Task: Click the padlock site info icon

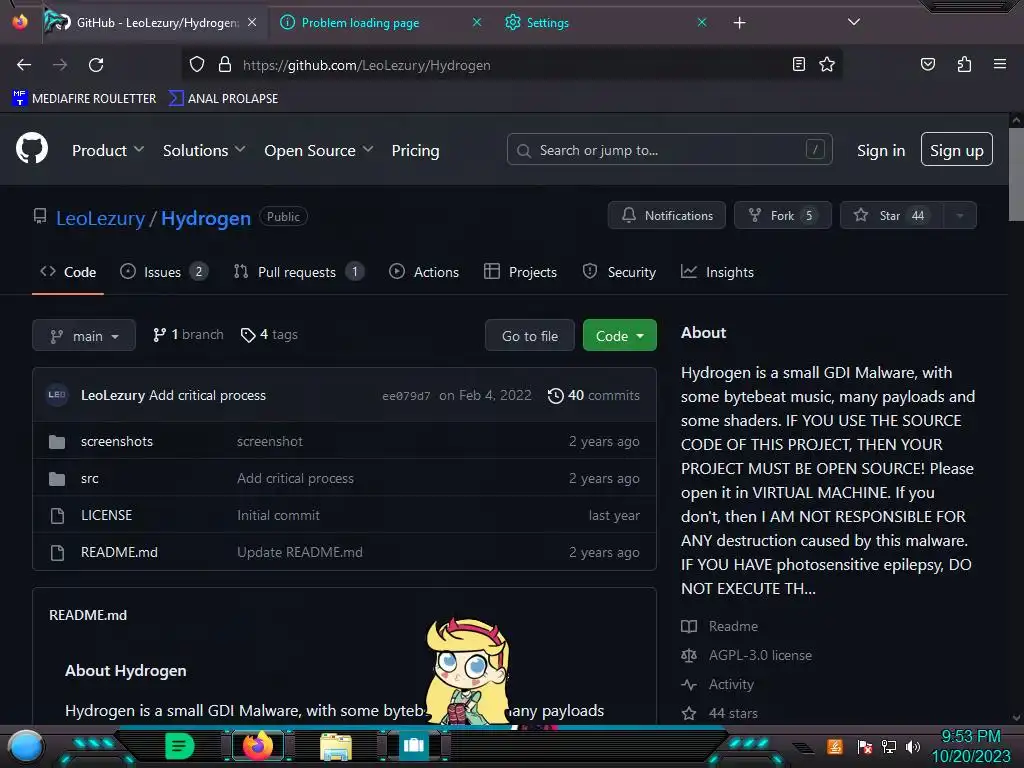Action: click(225, 64)
